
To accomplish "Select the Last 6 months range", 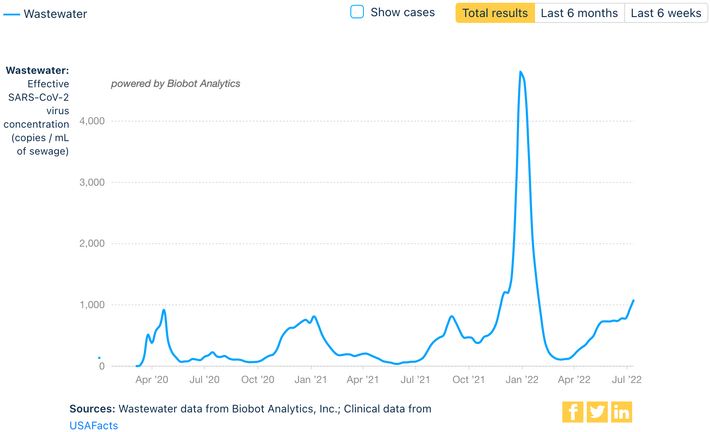I will tap(579, 13).
